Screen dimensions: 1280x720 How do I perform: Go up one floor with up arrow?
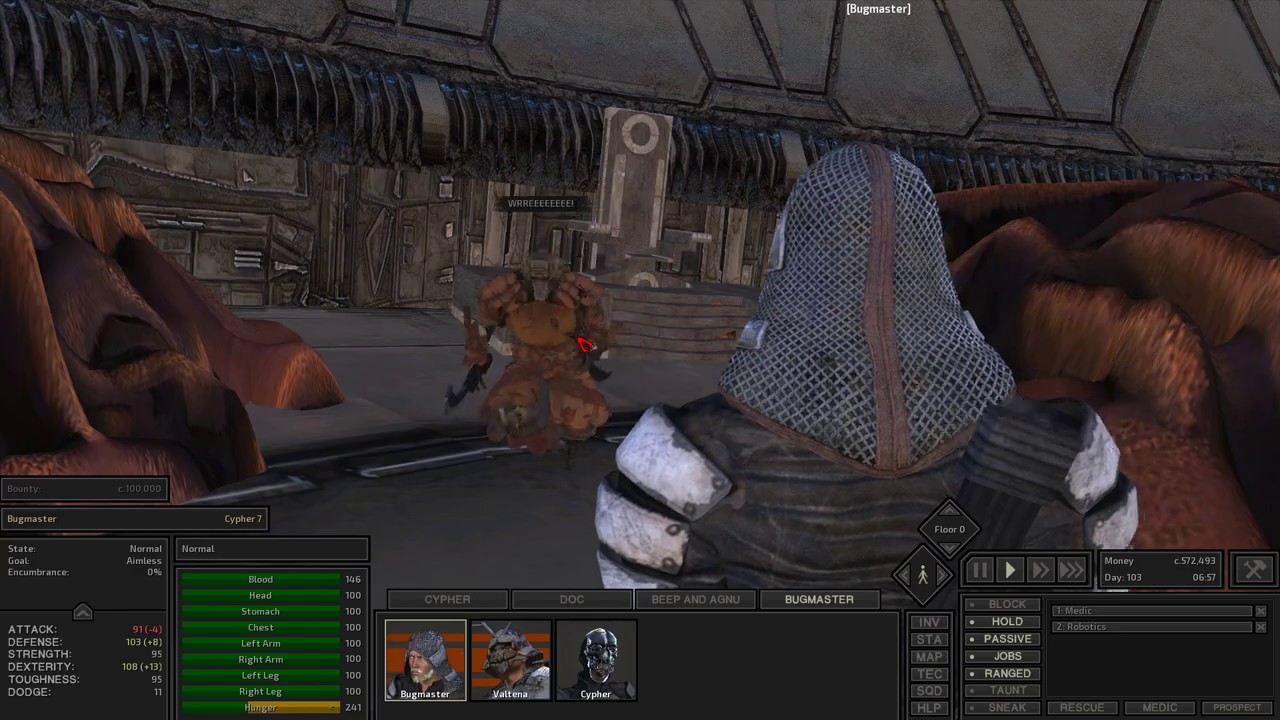coord(948,509)
